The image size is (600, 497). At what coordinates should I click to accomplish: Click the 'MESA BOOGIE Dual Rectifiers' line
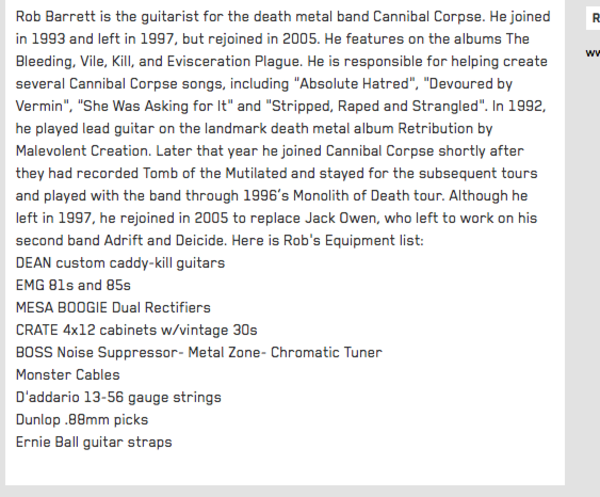click(x=113, y=308)
